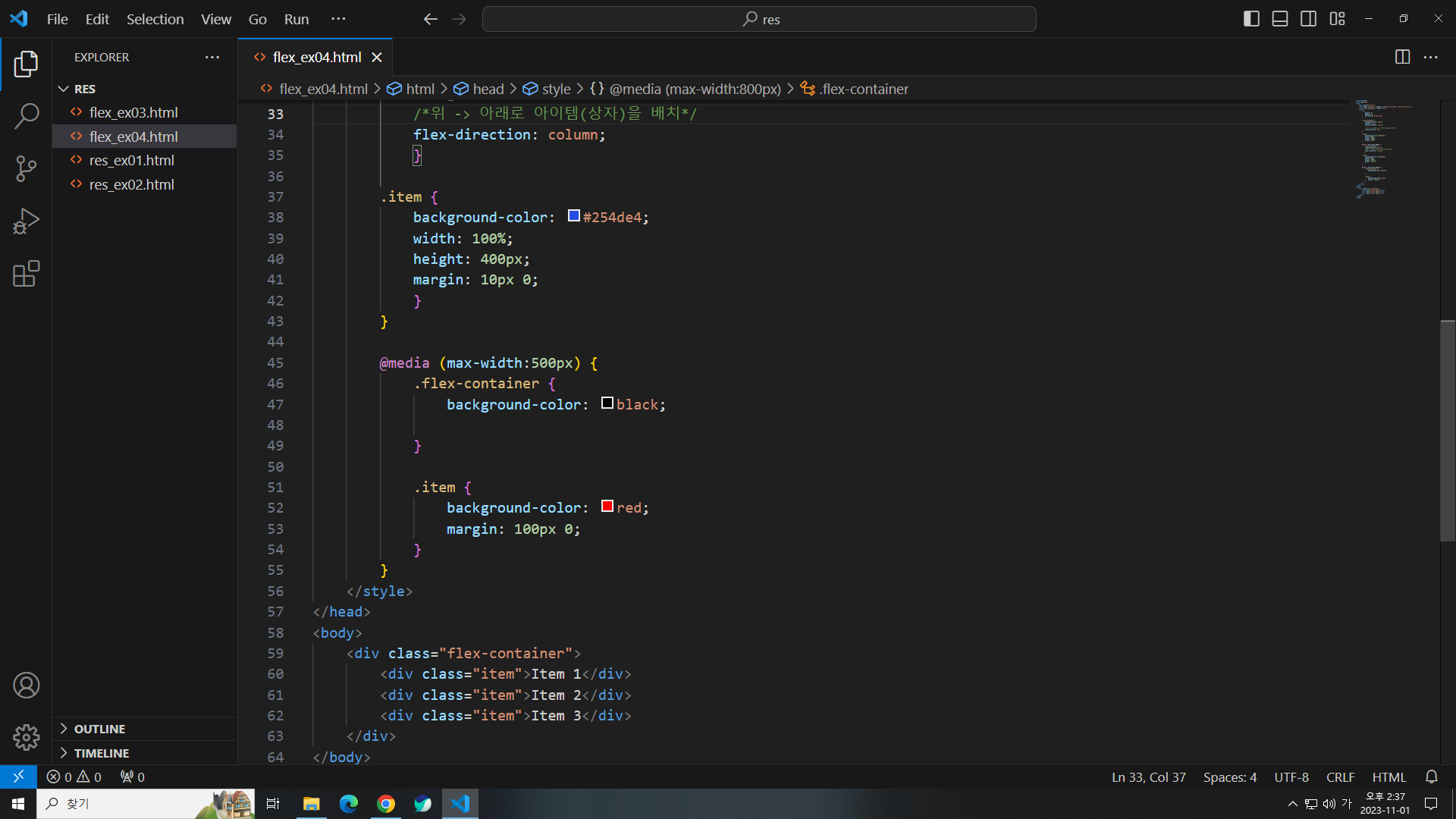1456x819 pixels.
Task: Open the Accounts menu icon
Action: coord(27,686)
